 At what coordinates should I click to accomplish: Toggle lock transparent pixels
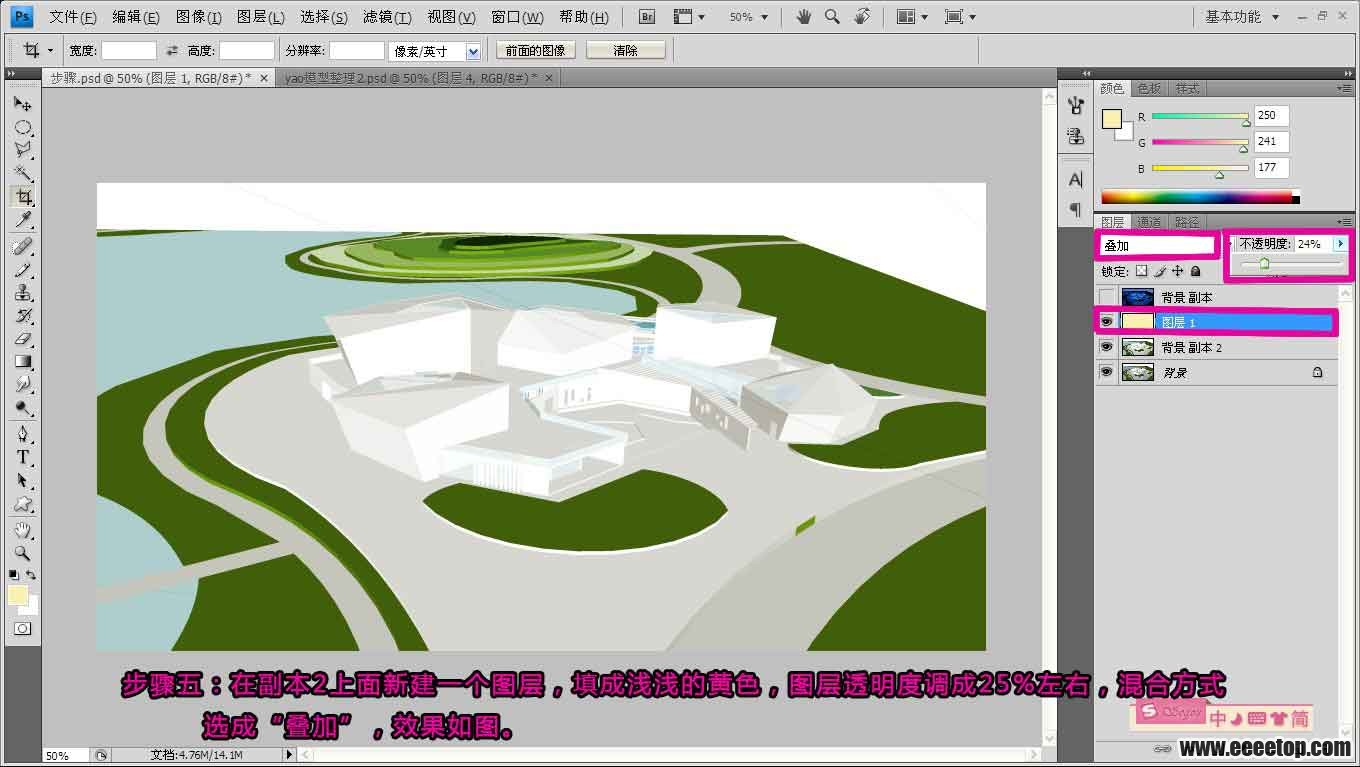click(x=1142, y=271)
